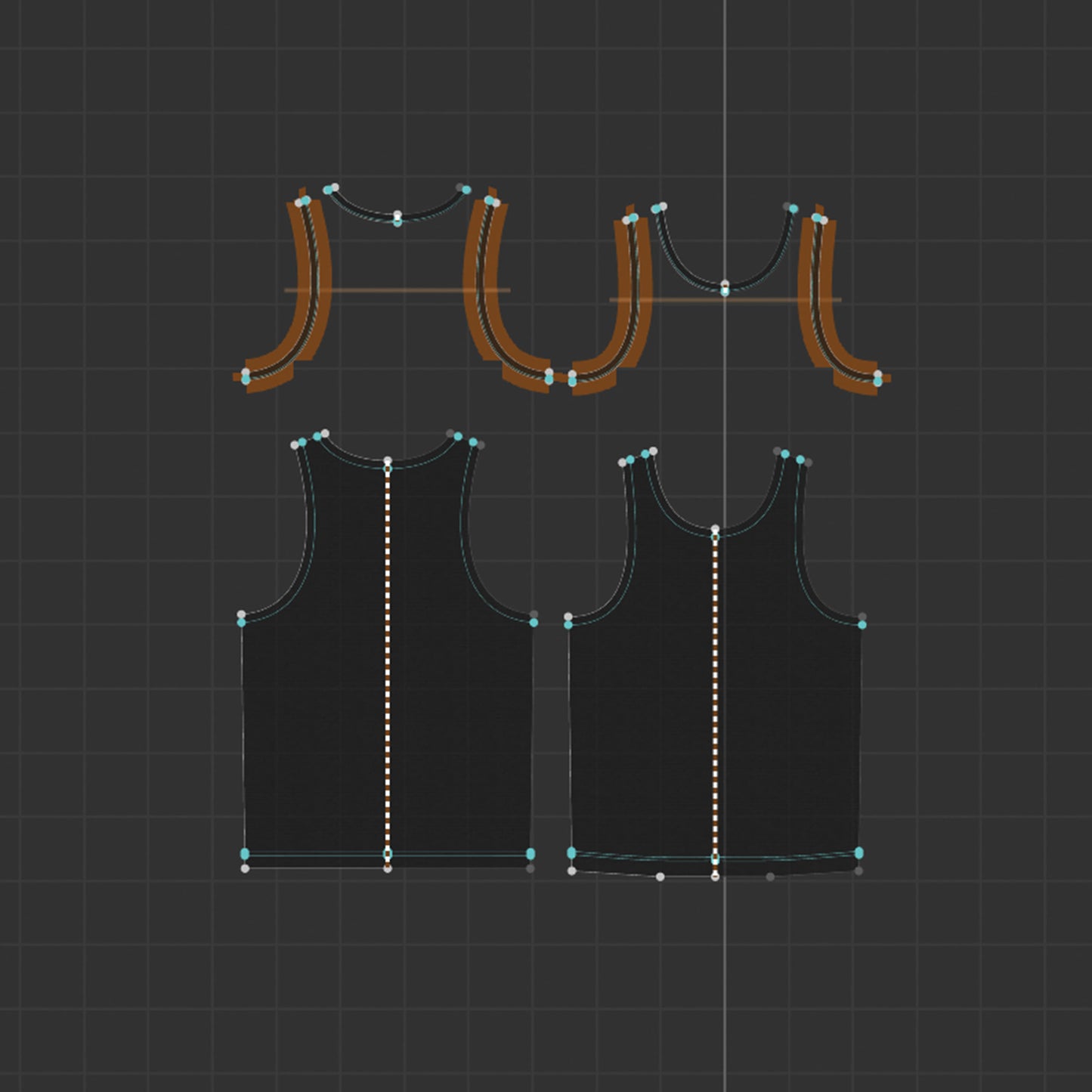Click bottom-left cyan hem point of left bodice
The height and width of the screenshot is (1092, 1092).
245,853
